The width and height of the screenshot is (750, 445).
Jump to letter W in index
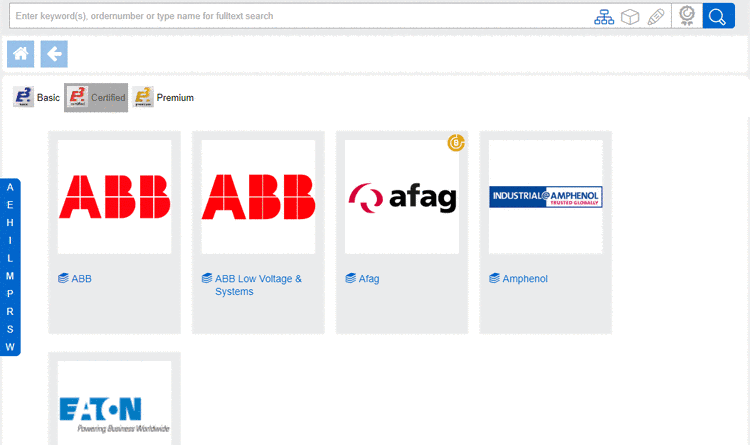(x=10, y=347)
